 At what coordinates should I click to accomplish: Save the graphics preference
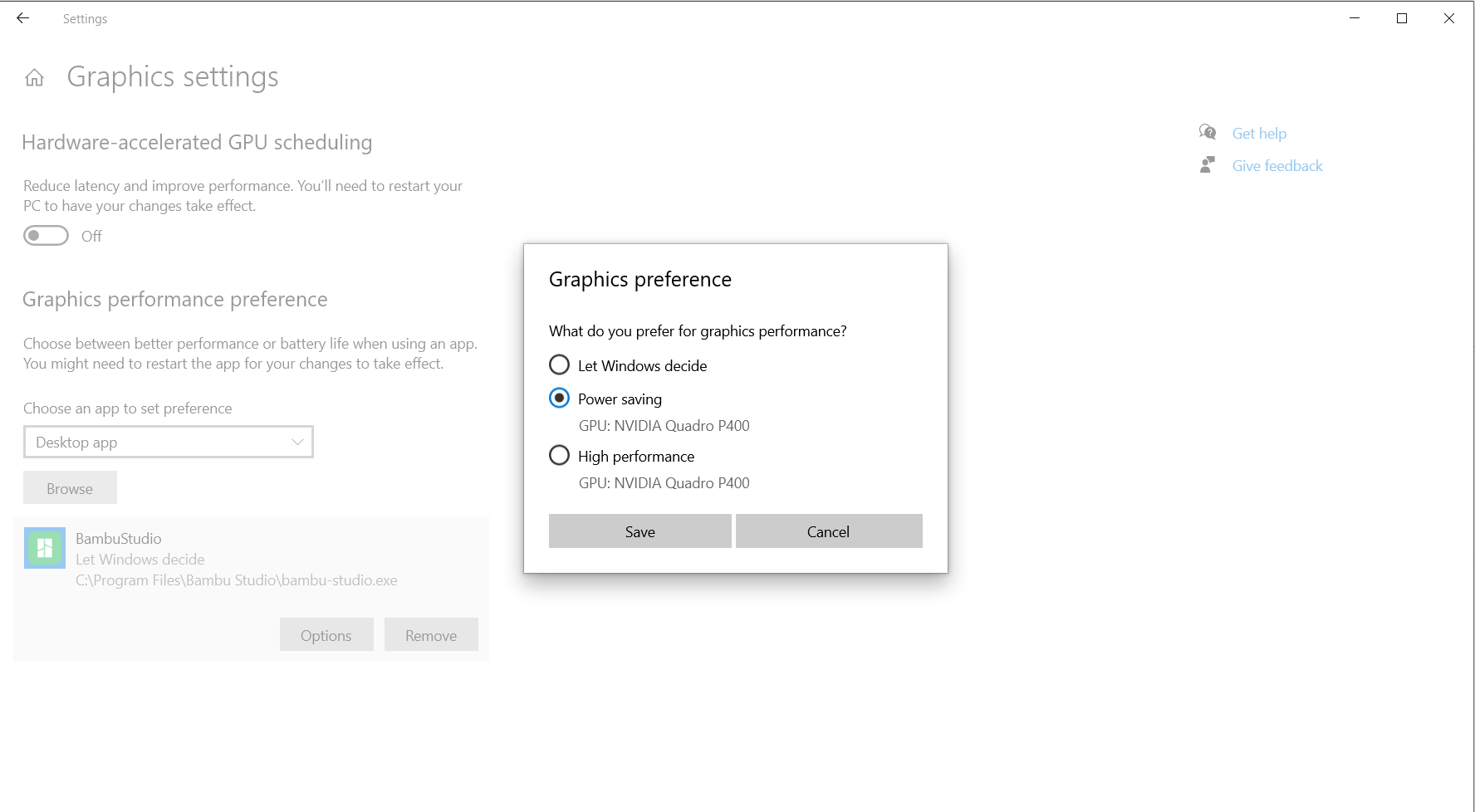click(x=640, y=531)
